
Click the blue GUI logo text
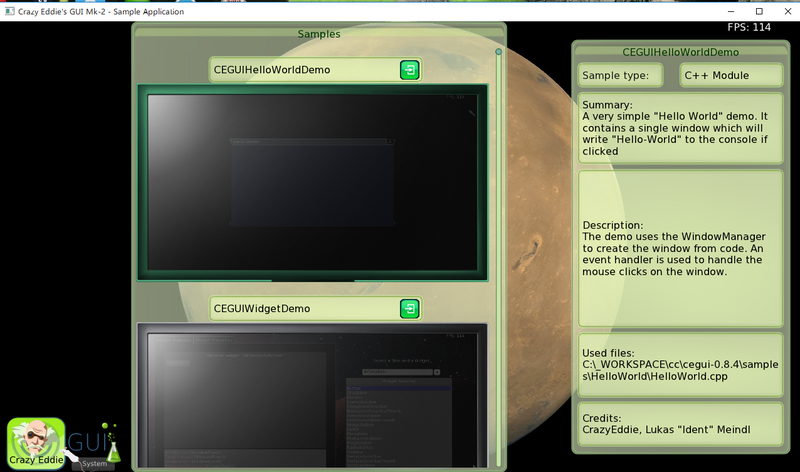click(86, 440)
